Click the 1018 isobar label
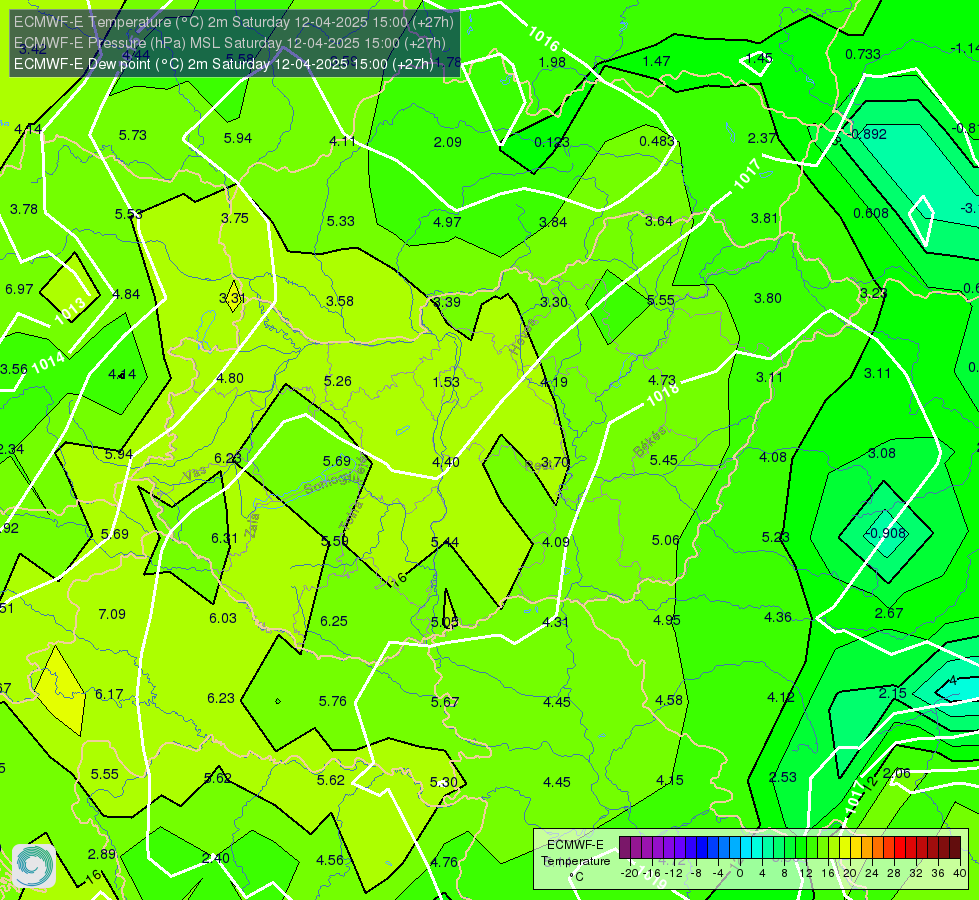The image size is (979, 900). tap(662, 394)
